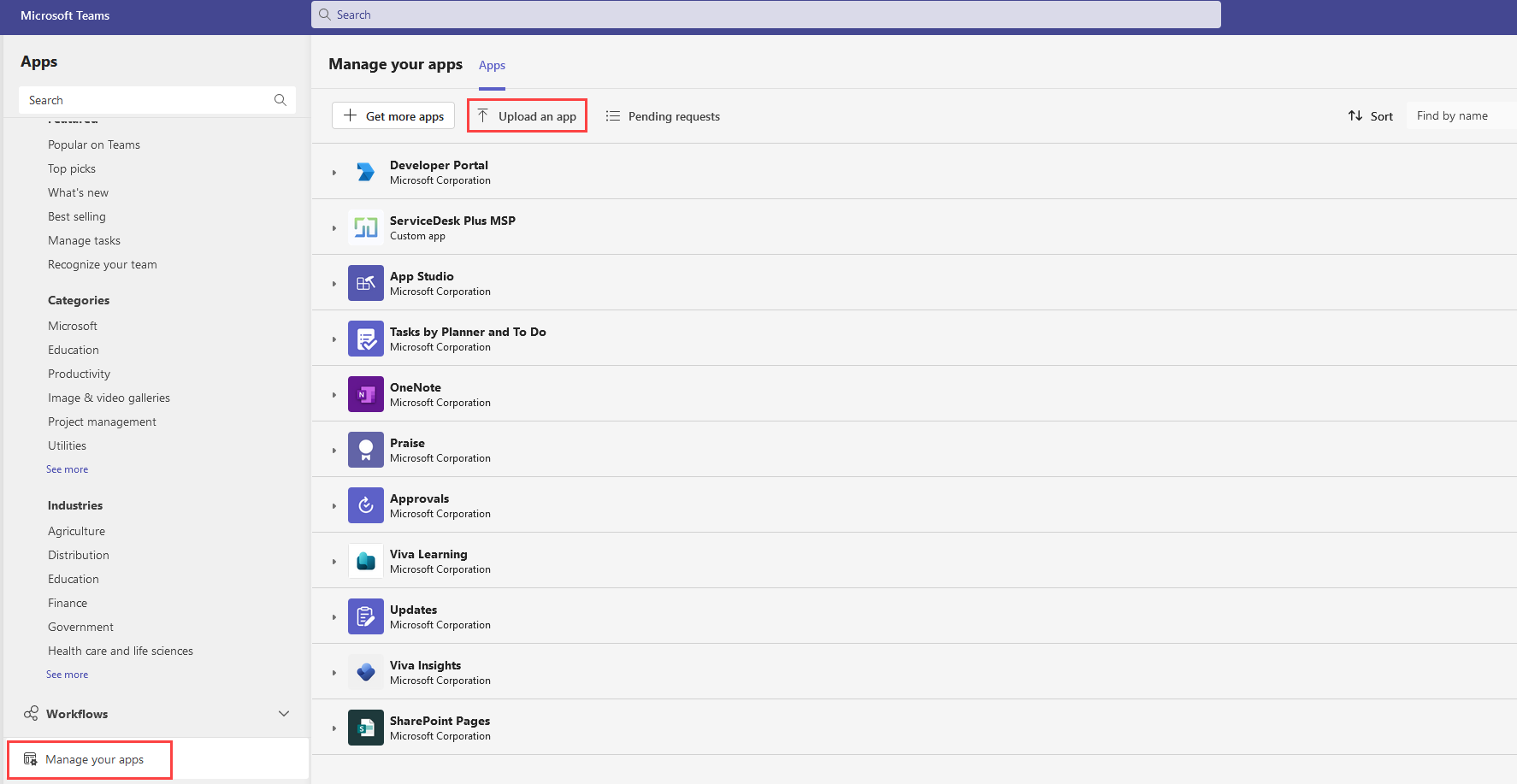Select Top picks in the sidebar
Viewport: 1517px width, 784px height.
click(x=72, y=168)
